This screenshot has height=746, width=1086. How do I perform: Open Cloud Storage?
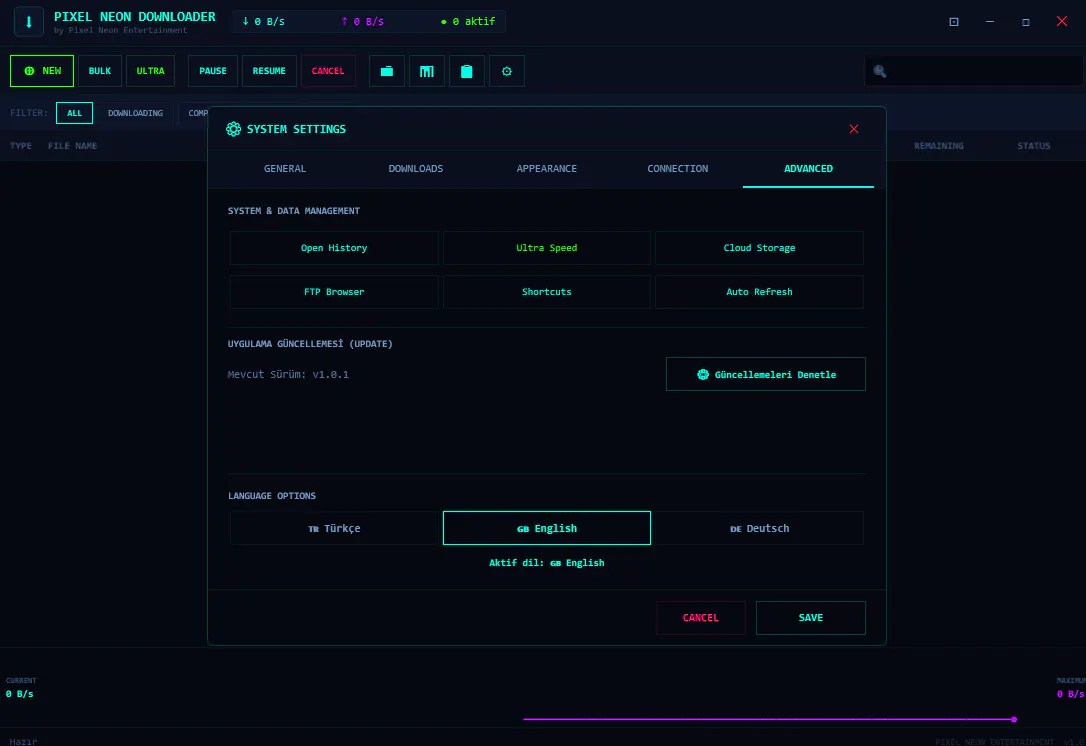(759, 248)
